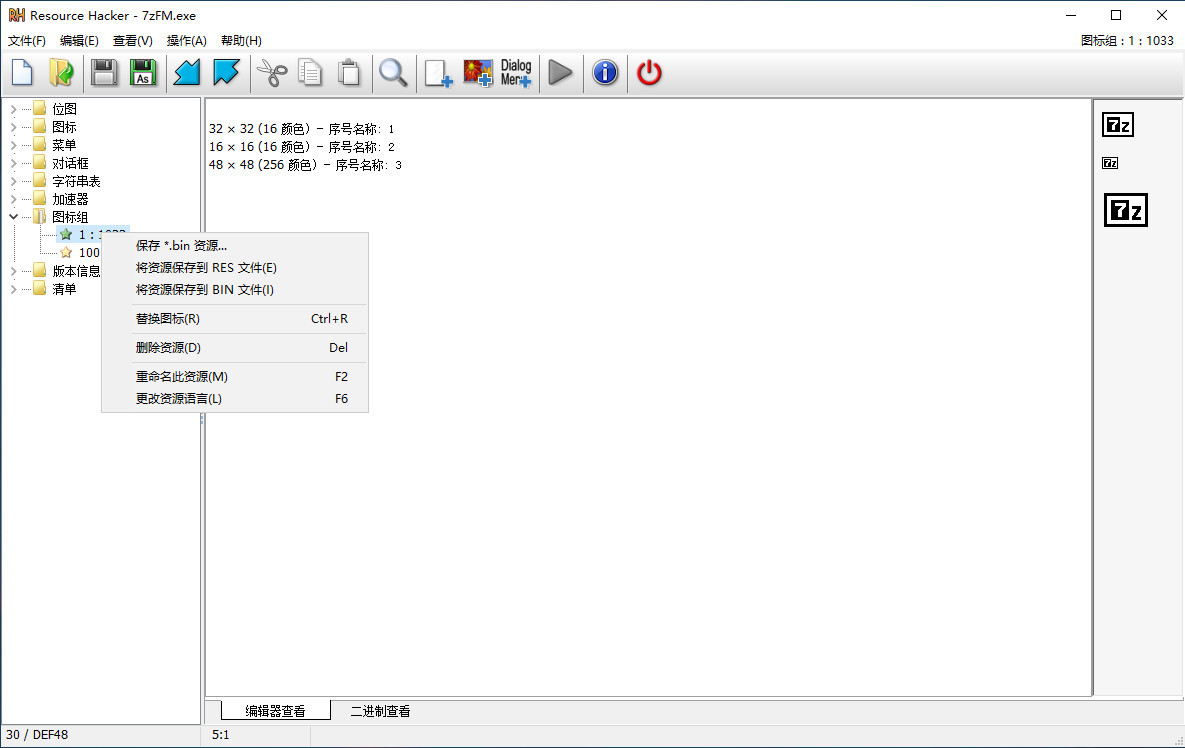Select the 版本信息 folder in the tree
The image size is (1185, 748).
(x=76, y=270)
